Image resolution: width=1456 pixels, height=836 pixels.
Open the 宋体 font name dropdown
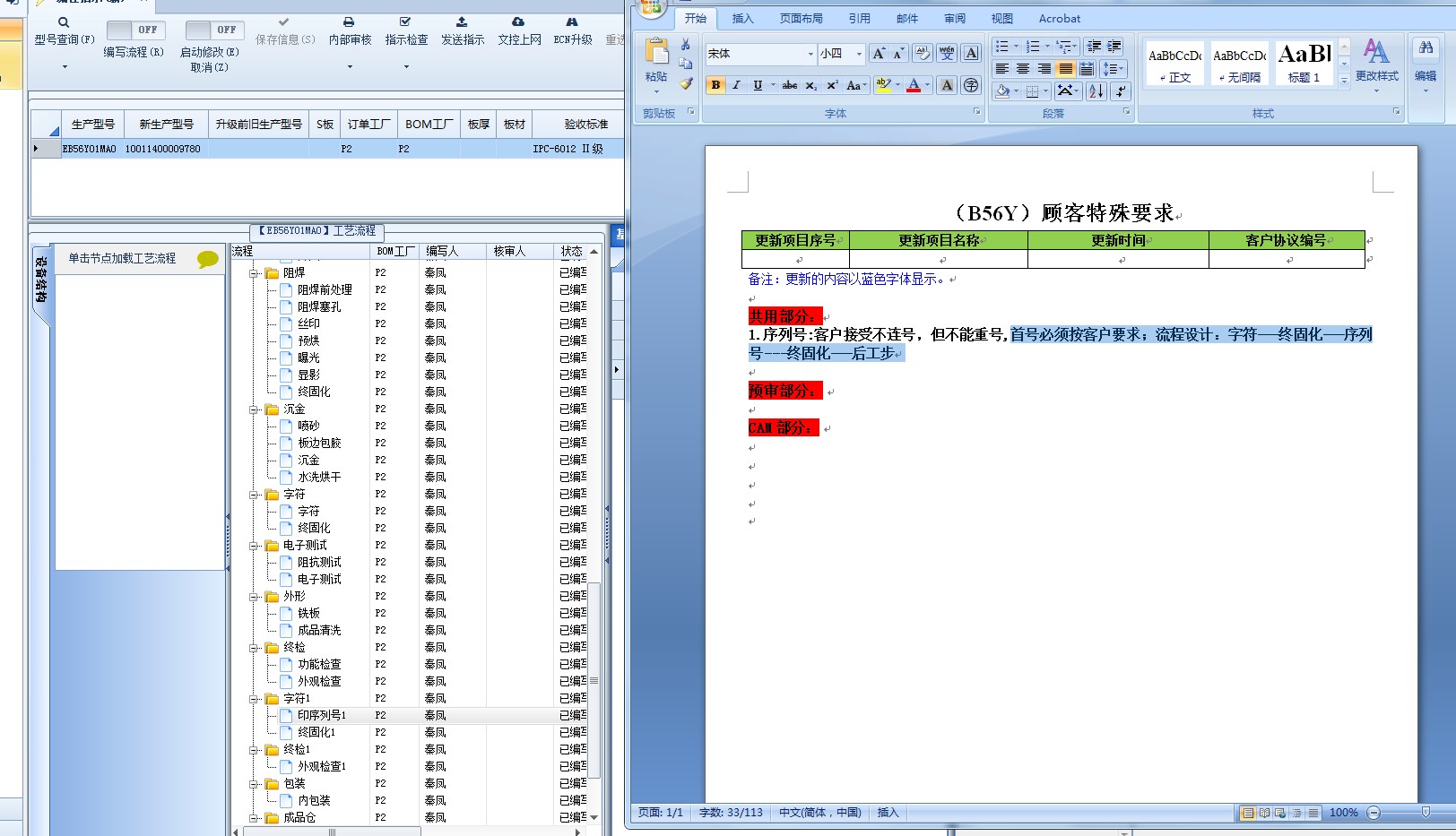click(810, 54)
